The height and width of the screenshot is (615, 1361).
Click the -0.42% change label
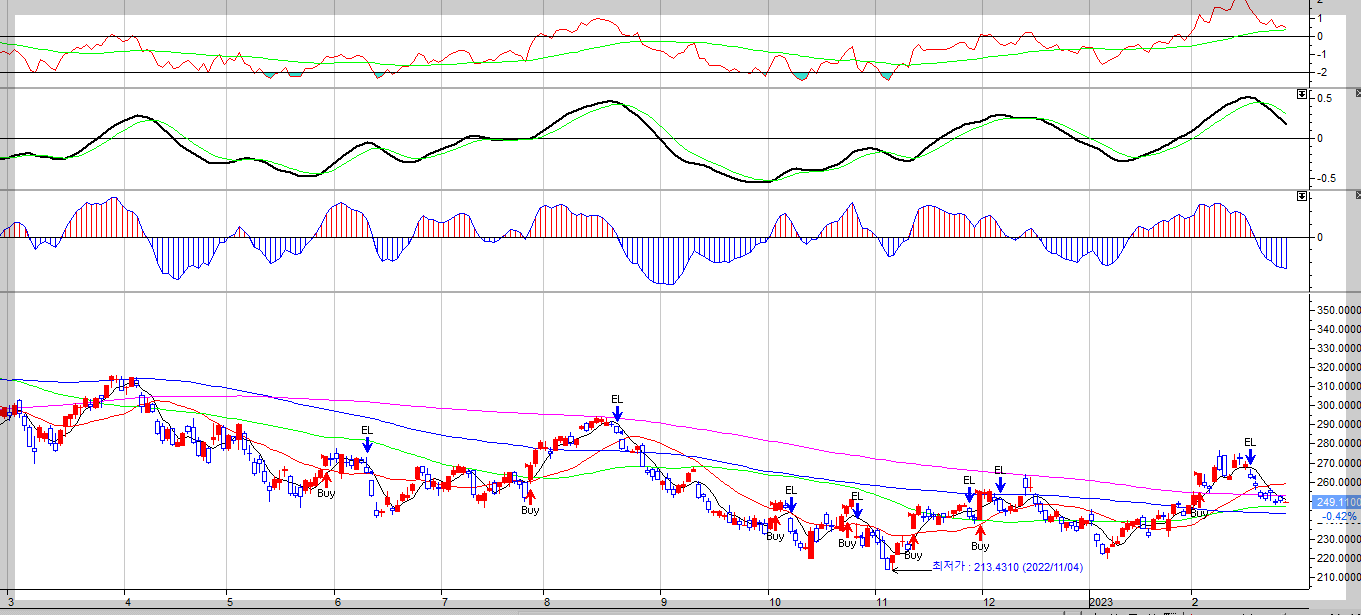(x=1339, y=517)
